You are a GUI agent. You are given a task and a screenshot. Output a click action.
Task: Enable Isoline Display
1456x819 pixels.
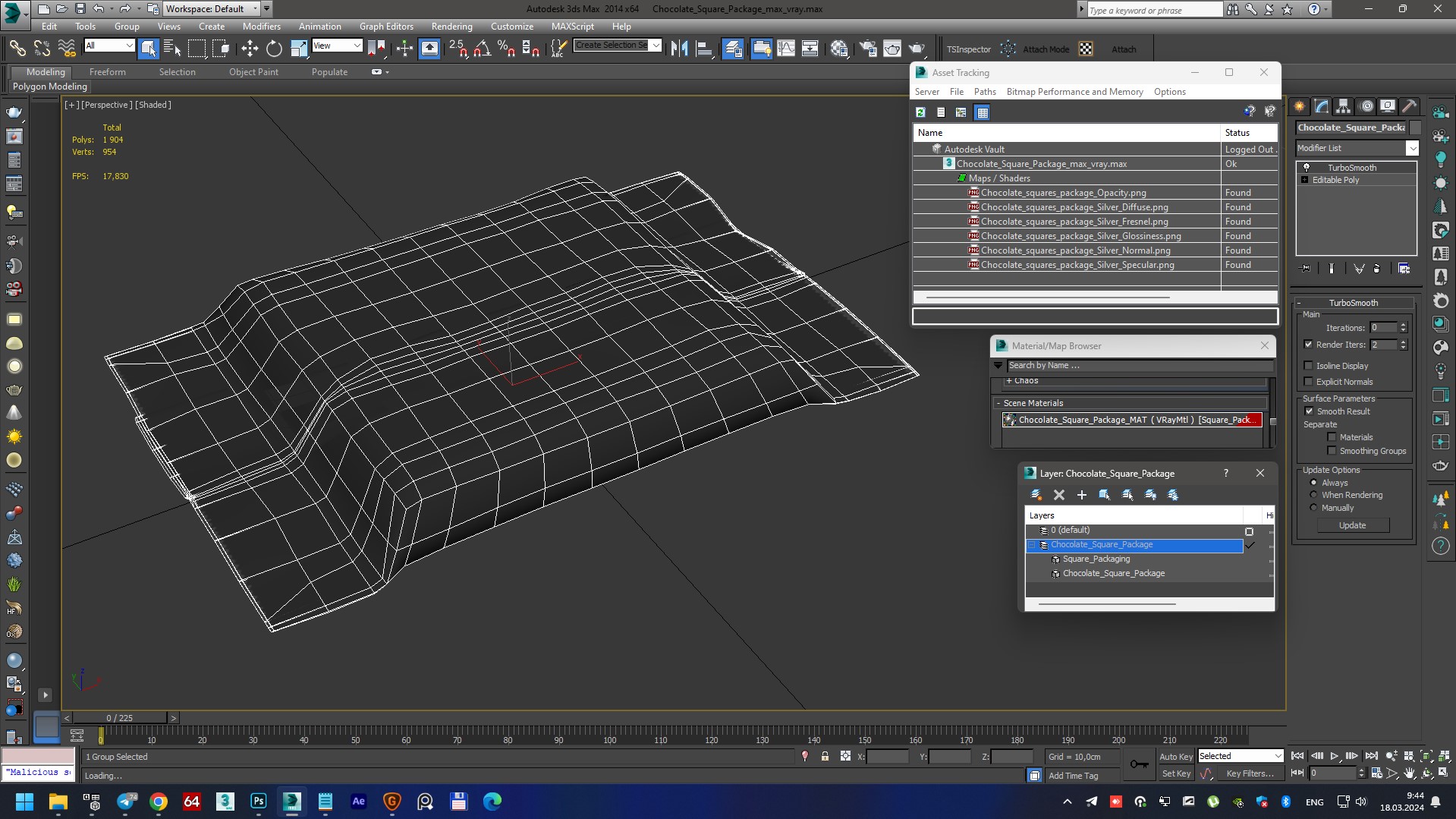point(1308,366)
